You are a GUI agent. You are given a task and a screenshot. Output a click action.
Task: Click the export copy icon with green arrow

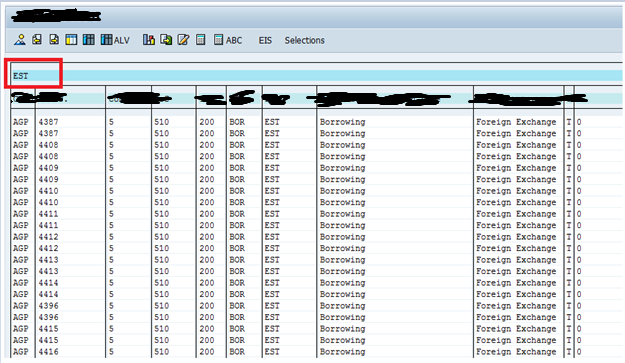(x=166, y=39)
